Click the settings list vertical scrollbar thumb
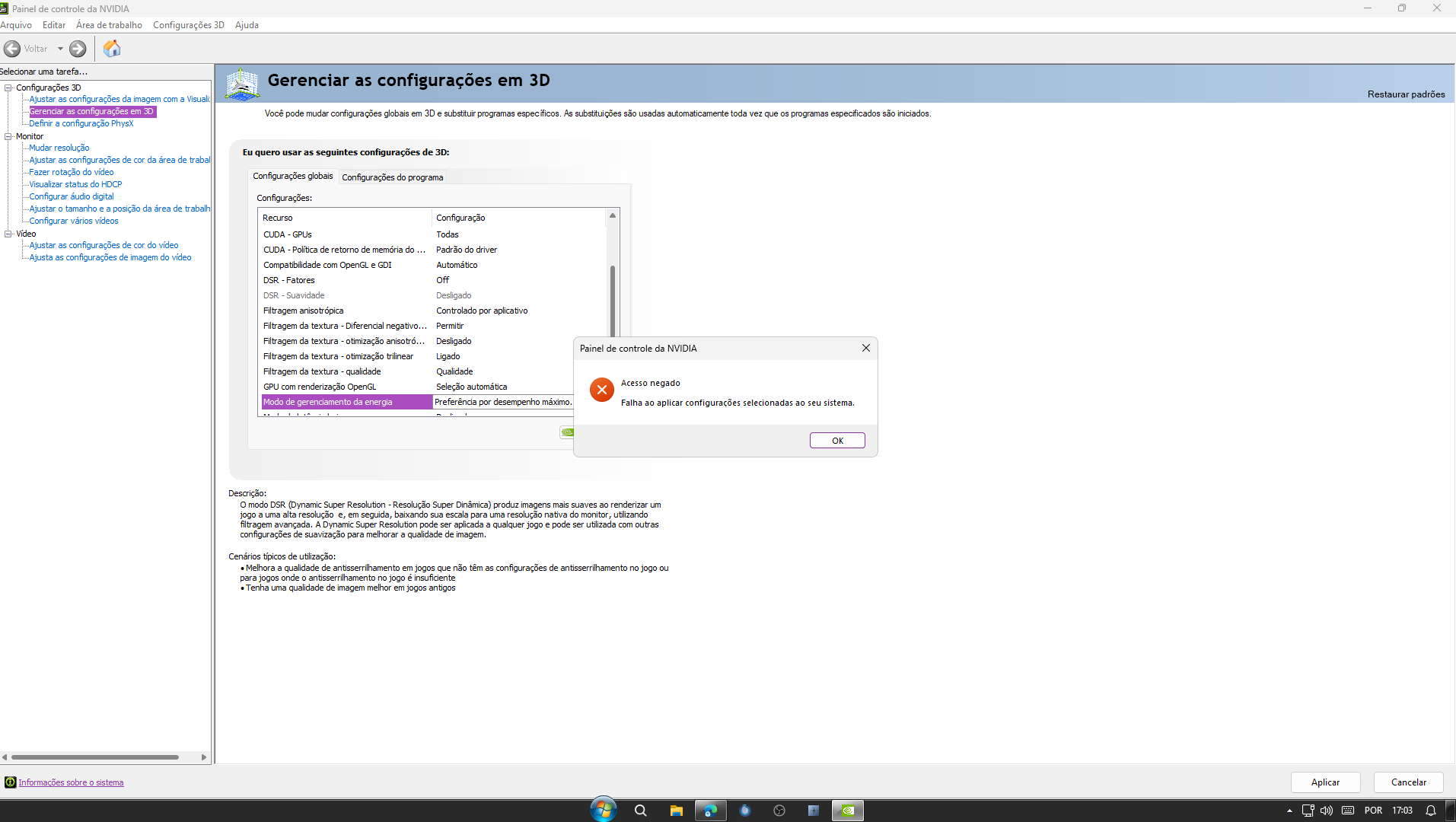The width and height of the screenshot is (1456, 822). click(612, 301)
